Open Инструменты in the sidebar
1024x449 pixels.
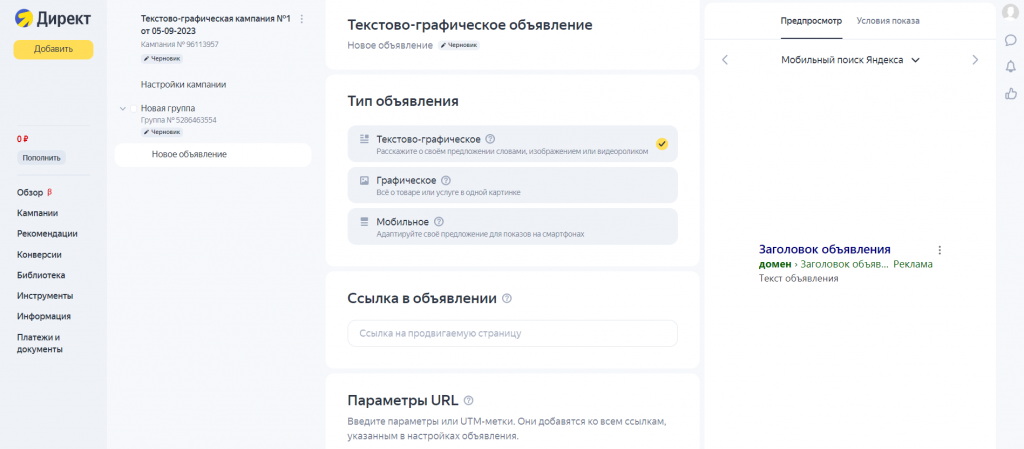(x=45, y=296)
